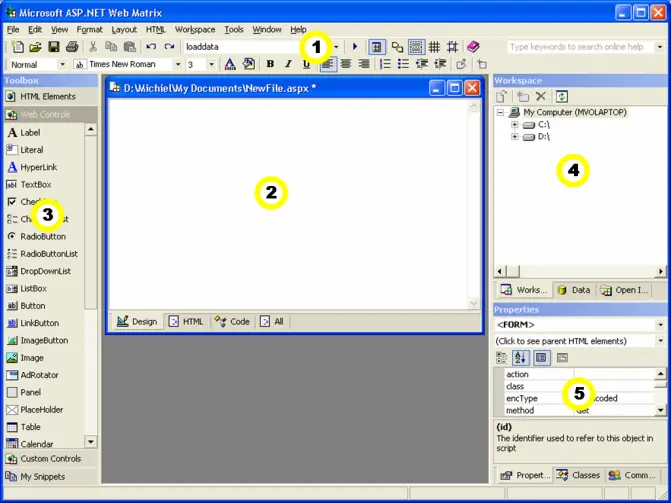Toggle the grid display icon
This screenshot has width=671, height=503.
(x=434, y=47)
